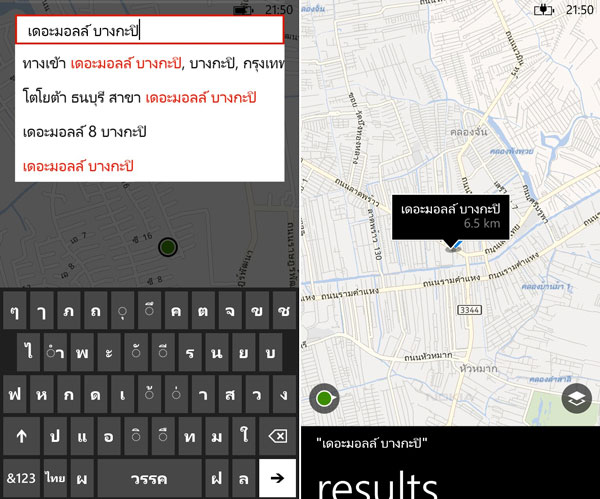Image resolution: width=600 pixels, height=499 pixels.
Task: Select the last all-red suggestion เดอะมอลล์ บางกะปิ
Action: pyautogui.click(x=150, y=166)
